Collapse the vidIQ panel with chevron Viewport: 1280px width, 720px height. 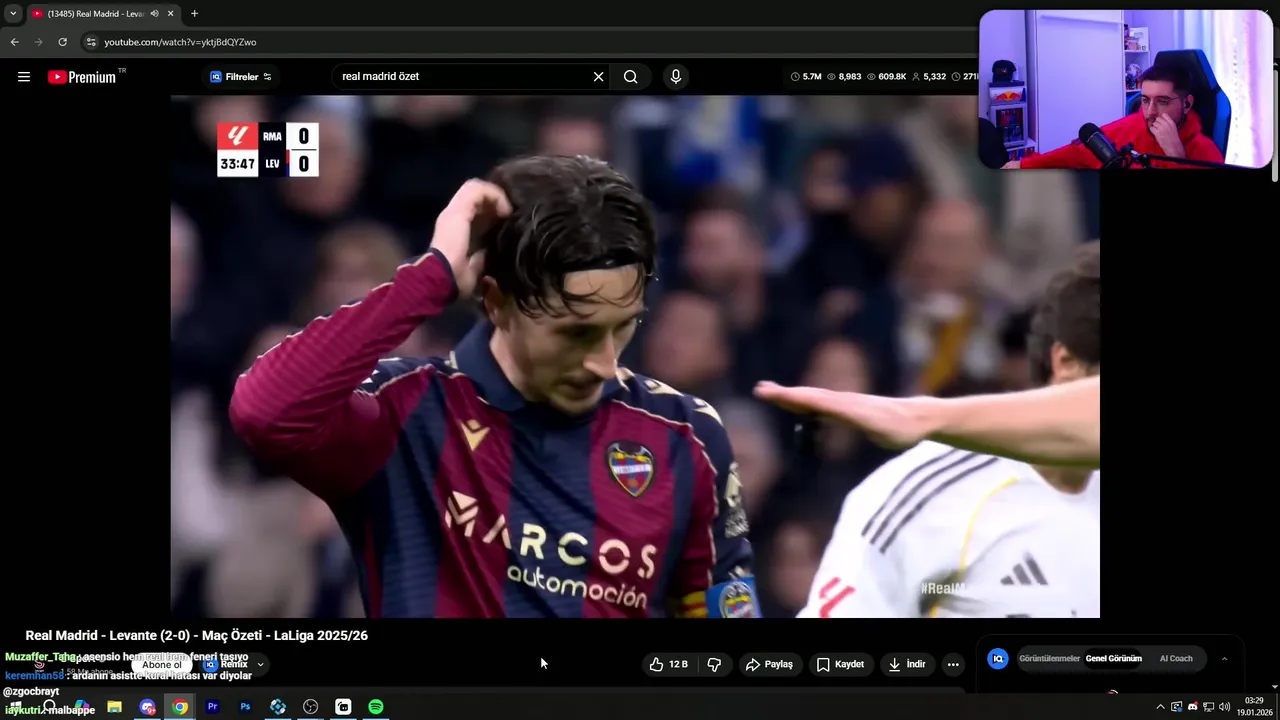tap(1225, 659)
